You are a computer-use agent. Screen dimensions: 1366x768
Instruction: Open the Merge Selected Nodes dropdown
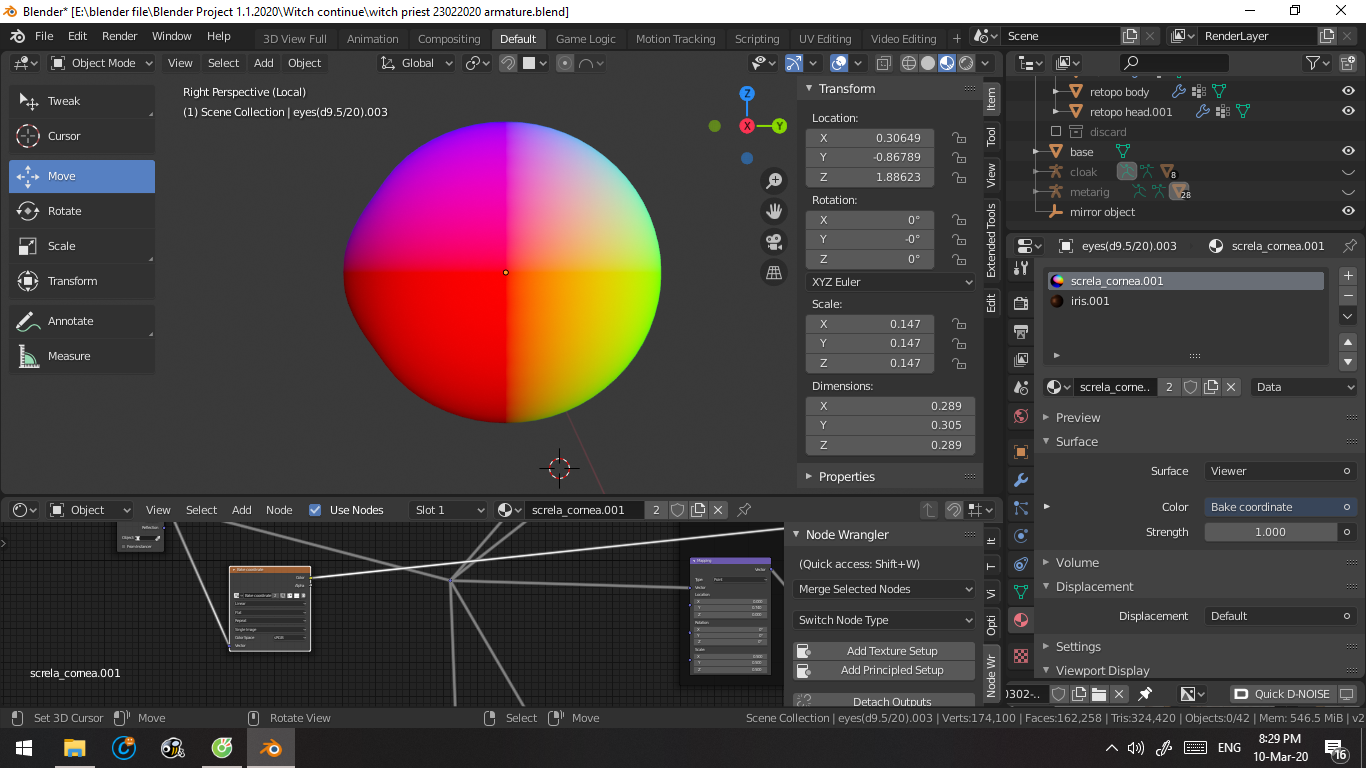pyautogui.click(x=884, y=589)
